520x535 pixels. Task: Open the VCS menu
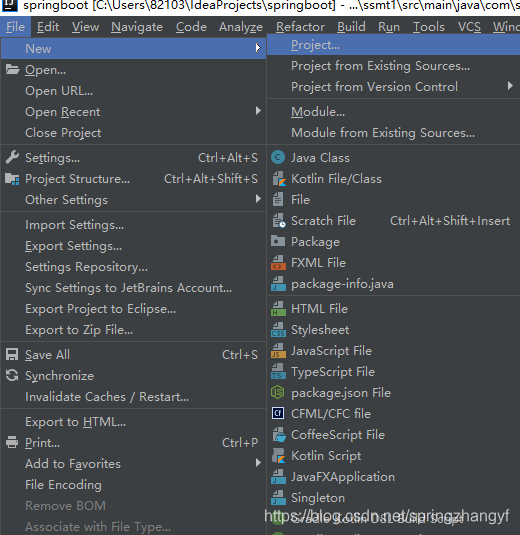coord(469,27)
